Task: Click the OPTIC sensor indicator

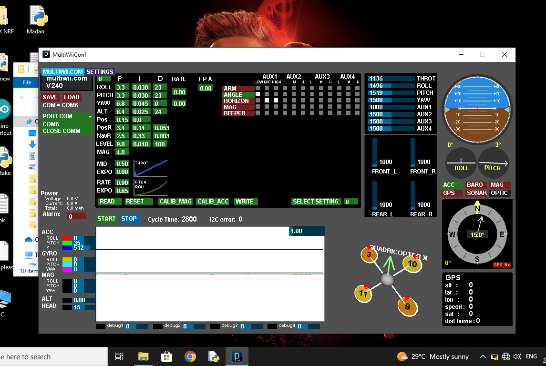Action: [x=500, y=193]
